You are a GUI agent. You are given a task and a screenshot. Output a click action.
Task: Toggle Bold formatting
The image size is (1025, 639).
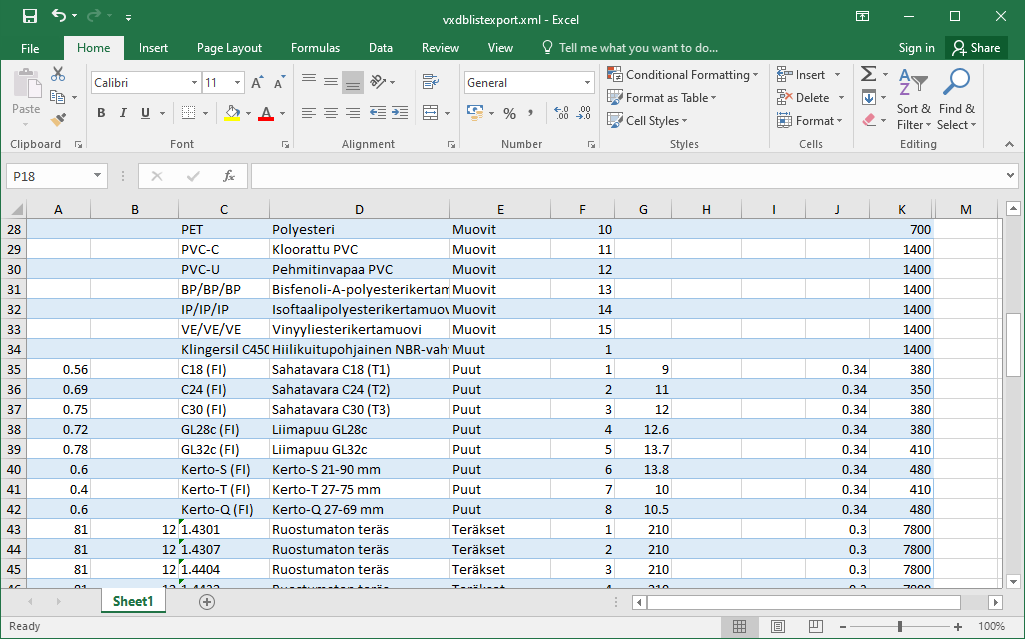[x=101, y=113]
